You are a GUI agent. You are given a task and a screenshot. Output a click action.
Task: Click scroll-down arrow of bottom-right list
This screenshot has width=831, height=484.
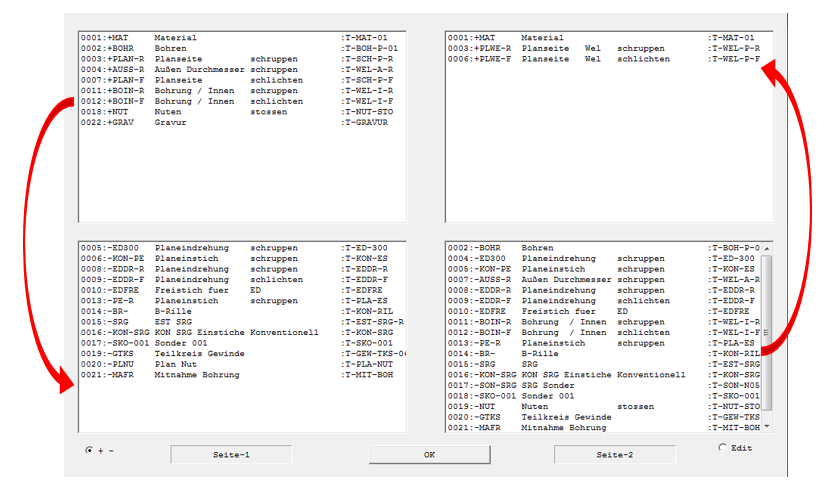(767, 427)
